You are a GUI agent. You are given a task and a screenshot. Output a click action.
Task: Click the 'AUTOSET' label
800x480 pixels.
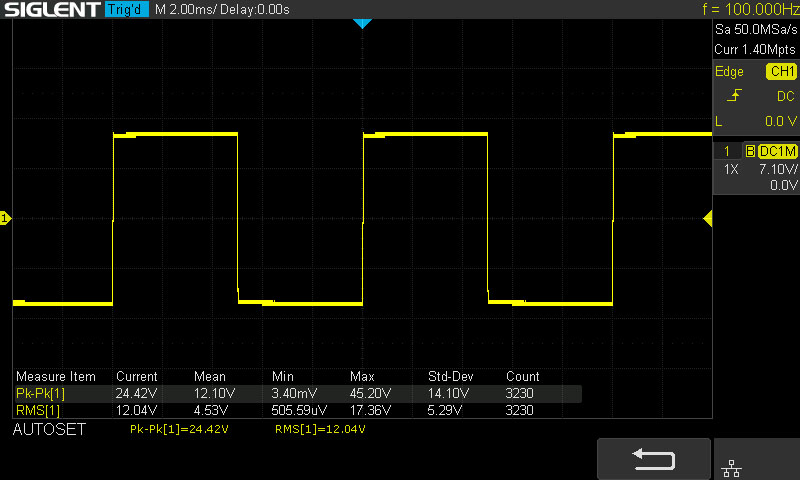pos(49,430)
